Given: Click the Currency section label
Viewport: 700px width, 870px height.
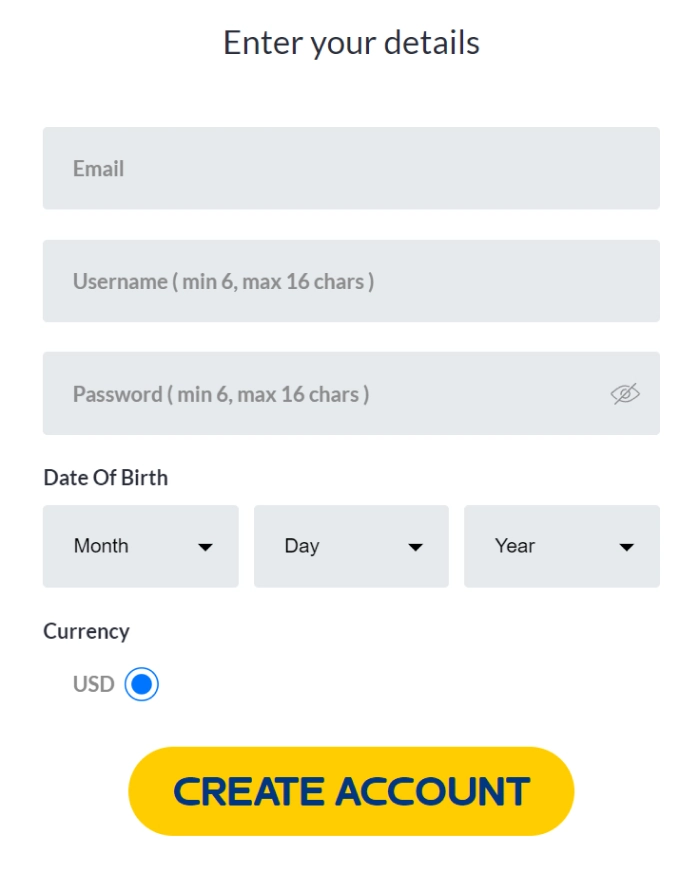Looking at the screenshot, I should [86, 631].
